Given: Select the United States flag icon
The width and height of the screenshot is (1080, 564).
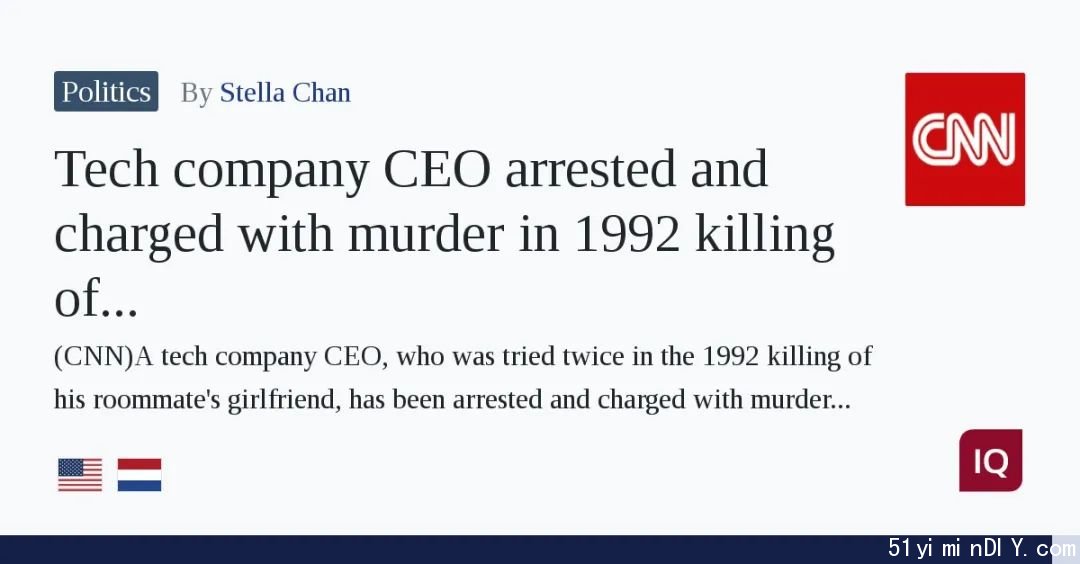Looking at the screenshot, I should click(80, 475).
